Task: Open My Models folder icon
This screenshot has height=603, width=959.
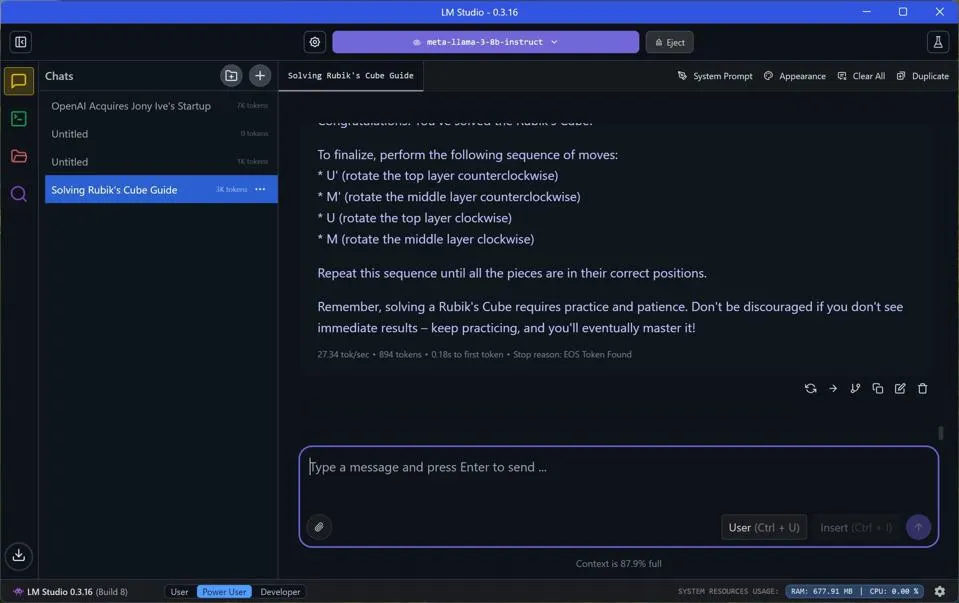Action: pyautogui.click(x=19, y=157)
